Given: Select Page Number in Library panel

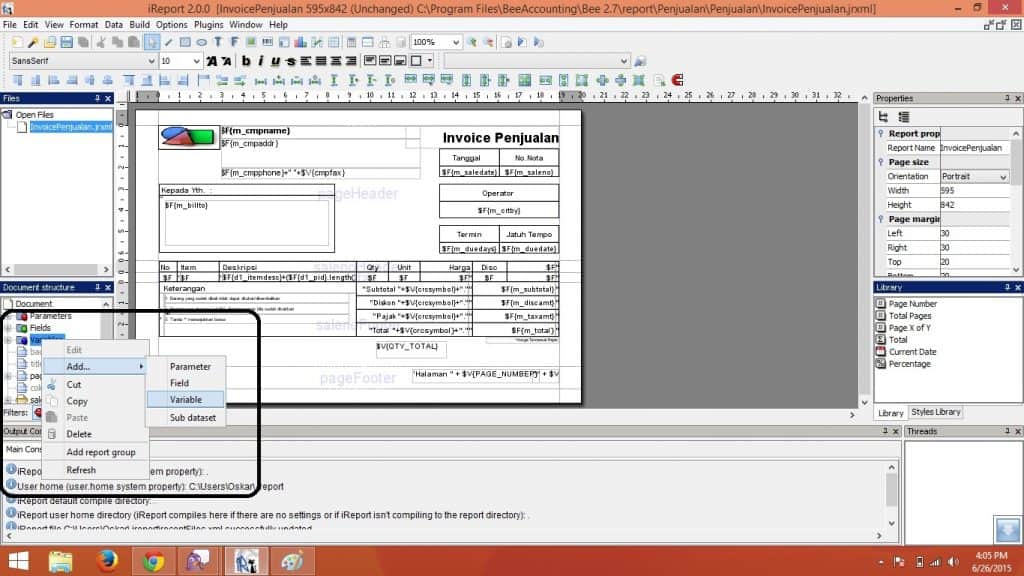Looking at the screenshot, I should tap(912, 304).
